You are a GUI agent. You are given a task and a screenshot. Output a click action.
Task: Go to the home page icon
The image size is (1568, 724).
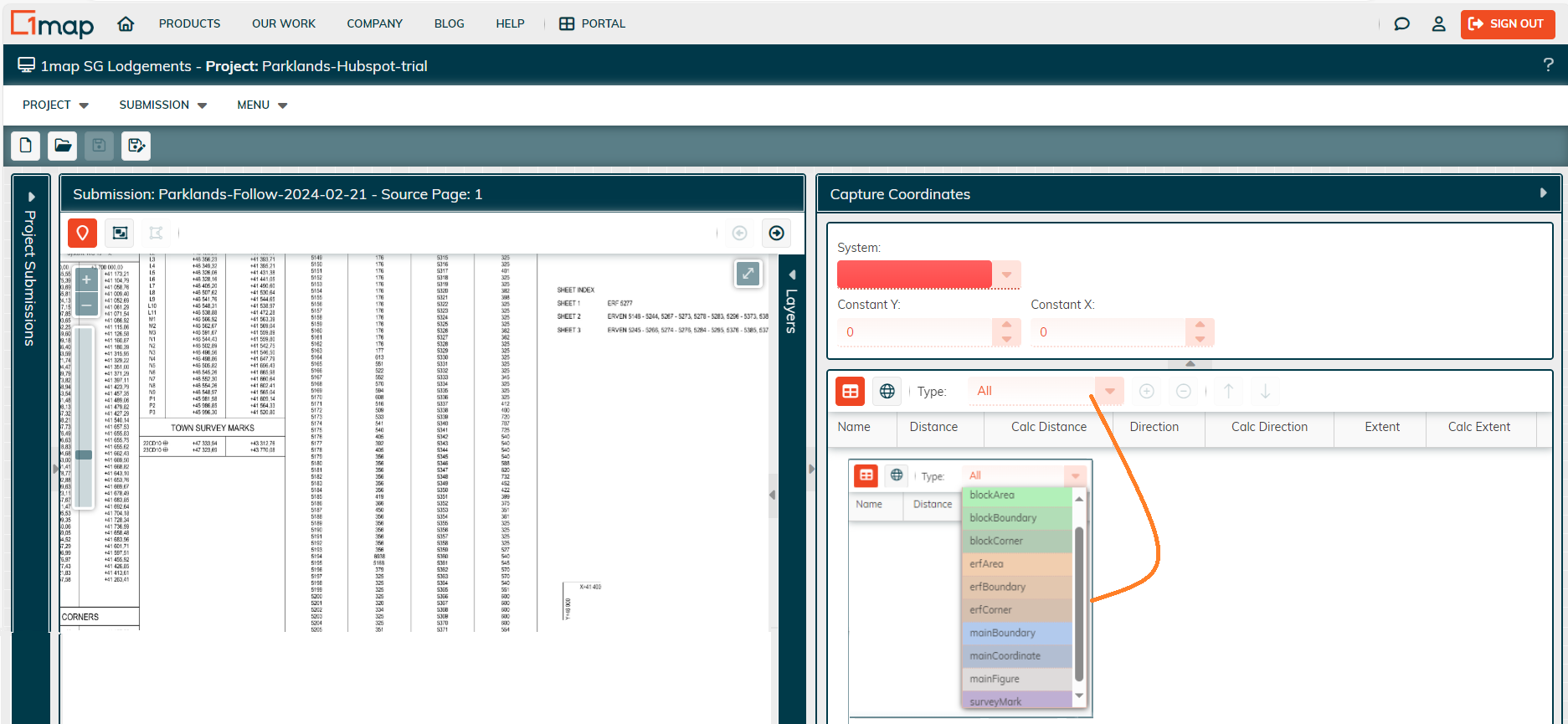coord(126,23)
